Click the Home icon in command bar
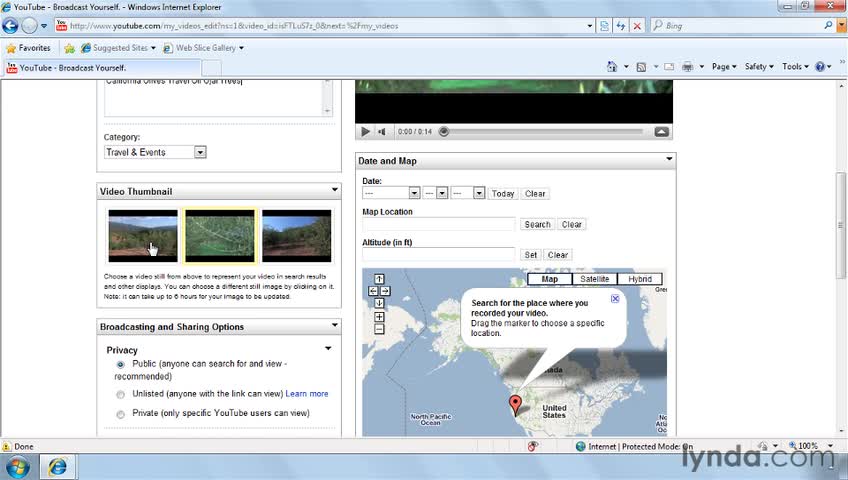The width and height of the screenshot is (848, 480). click(612, 66)
